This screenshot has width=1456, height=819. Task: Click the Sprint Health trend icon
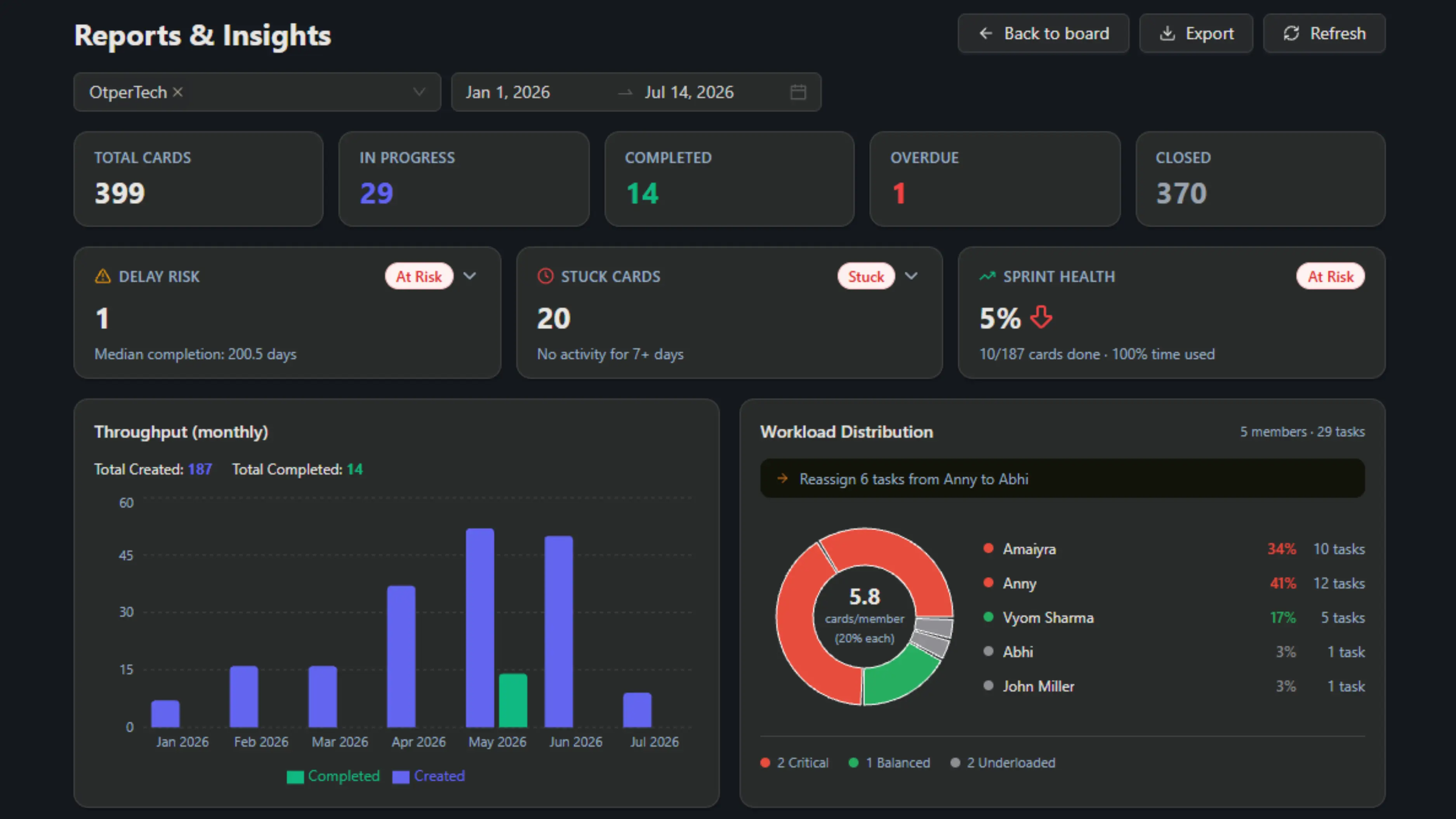click(987, 276)
